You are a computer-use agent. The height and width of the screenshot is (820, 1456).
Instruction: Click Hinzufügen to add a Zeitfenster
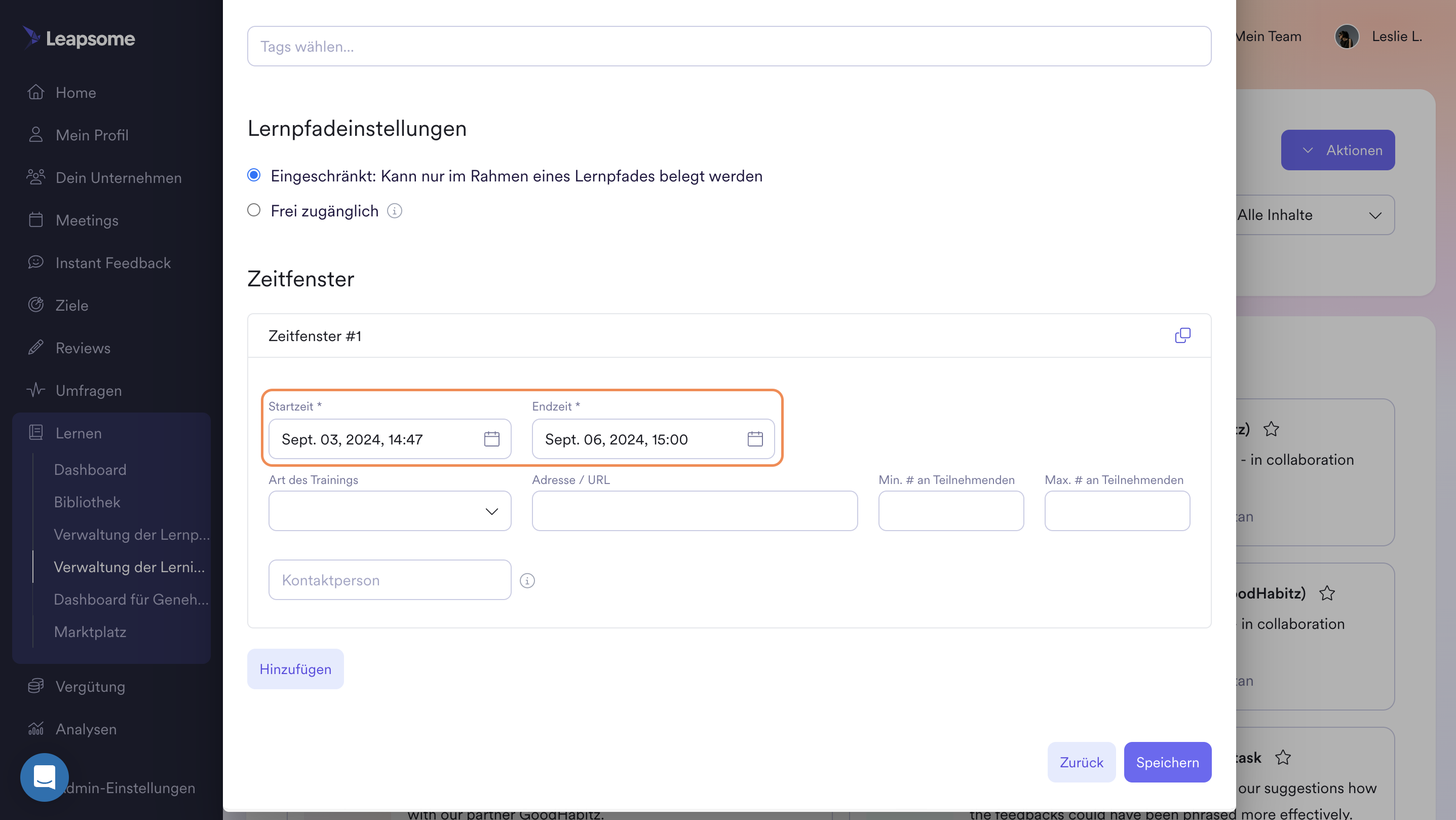click(x=295, y=668)
